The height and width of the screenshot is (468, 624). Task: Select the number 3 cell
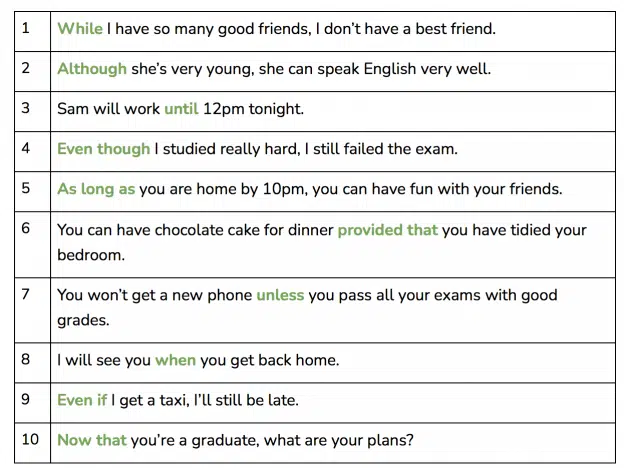point(33,111)
